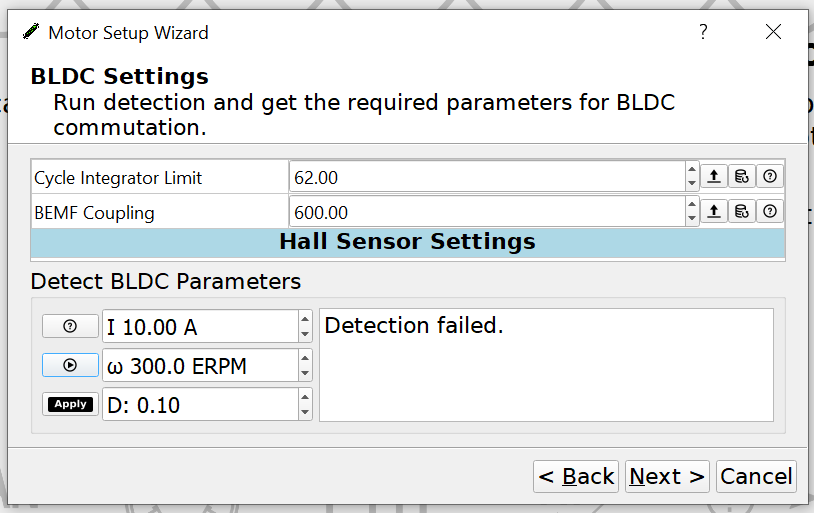
Task: Click the database restore icon for Cycle Integrator Limit
Action: click(741, 177)
